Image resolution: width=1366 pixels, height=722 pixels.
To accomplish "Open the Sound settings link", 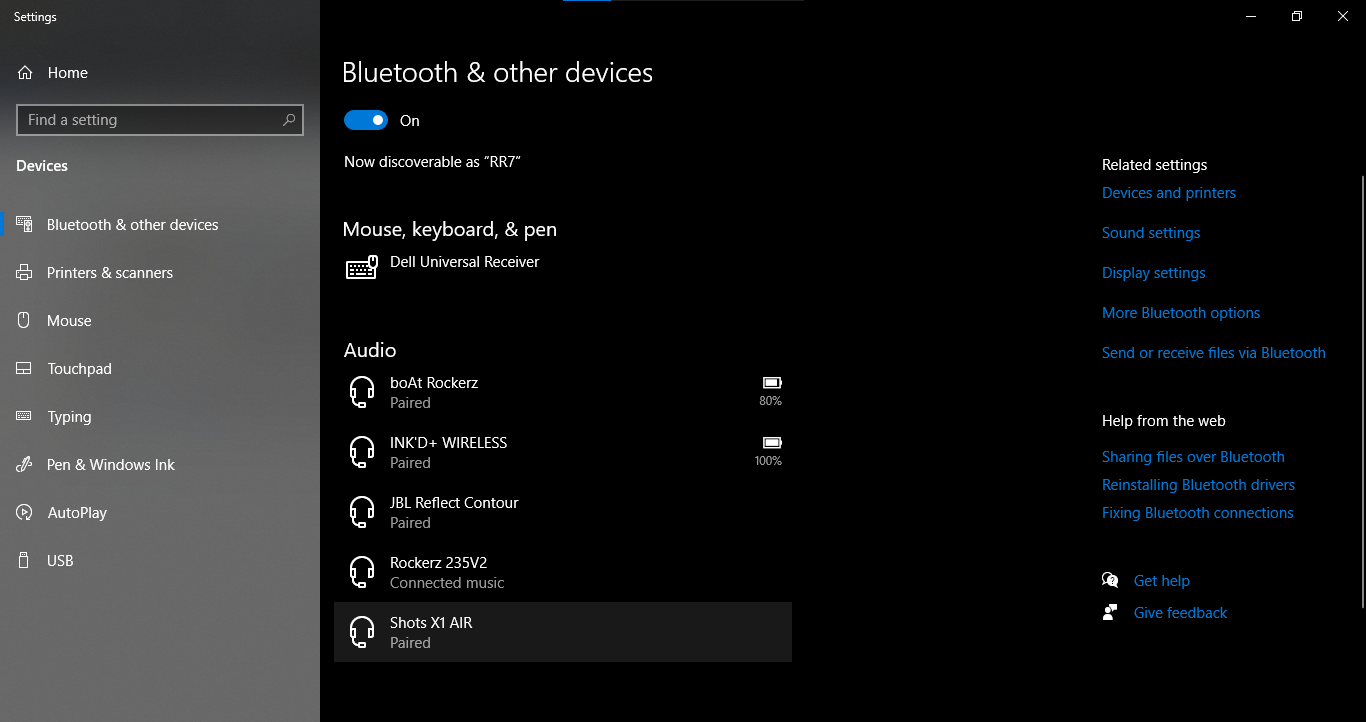I will (x=1151, y=233).
